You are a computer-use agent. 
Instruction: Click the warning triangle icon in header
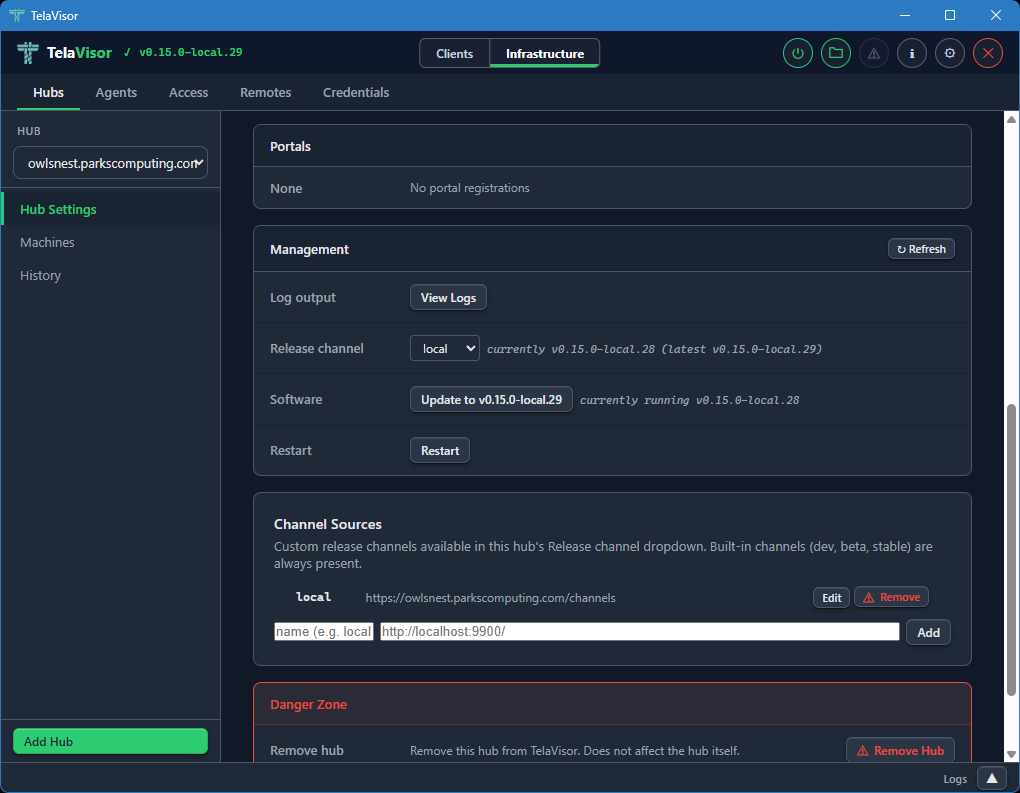874,53
